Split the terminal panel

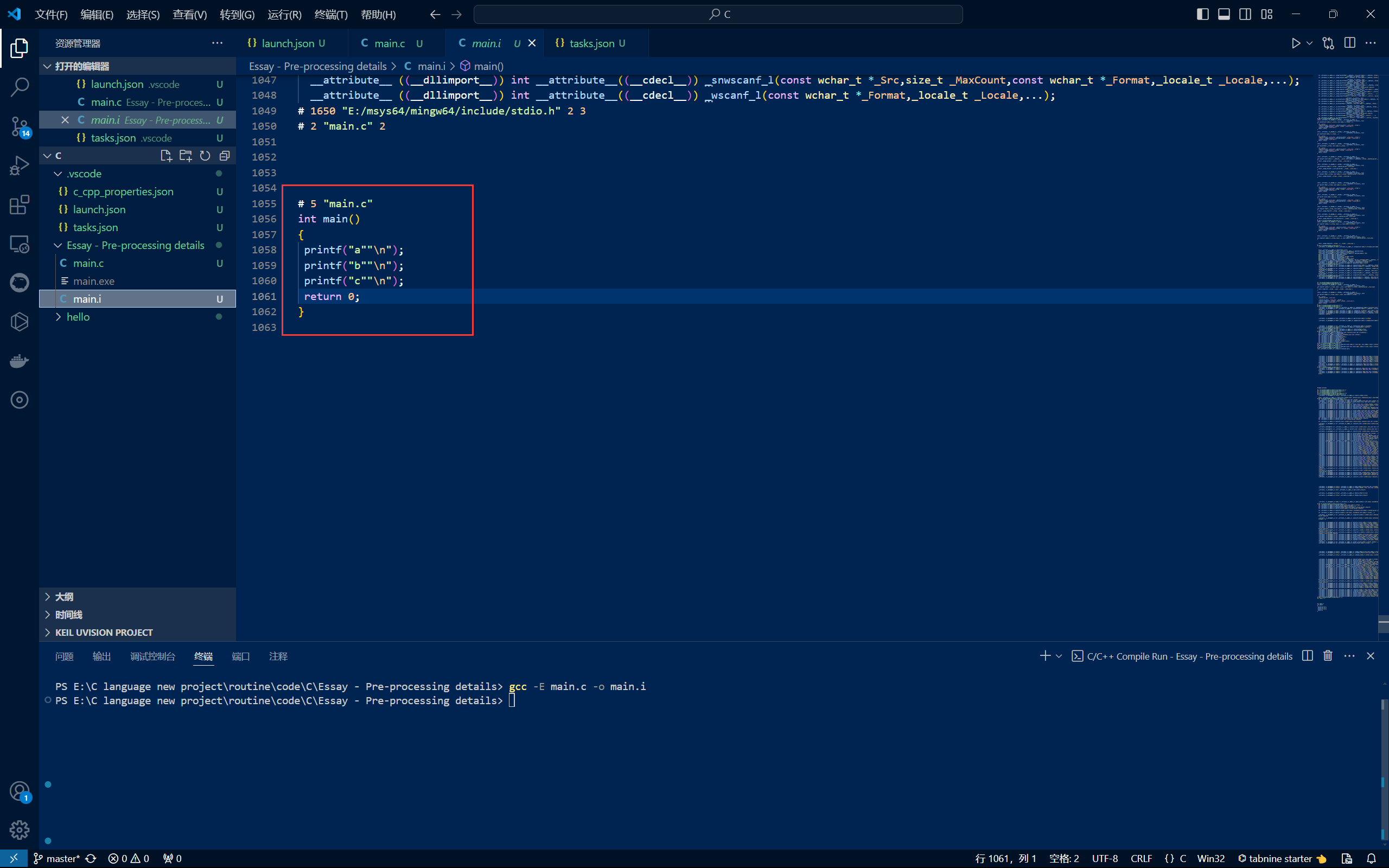(x=1308, y=655)
